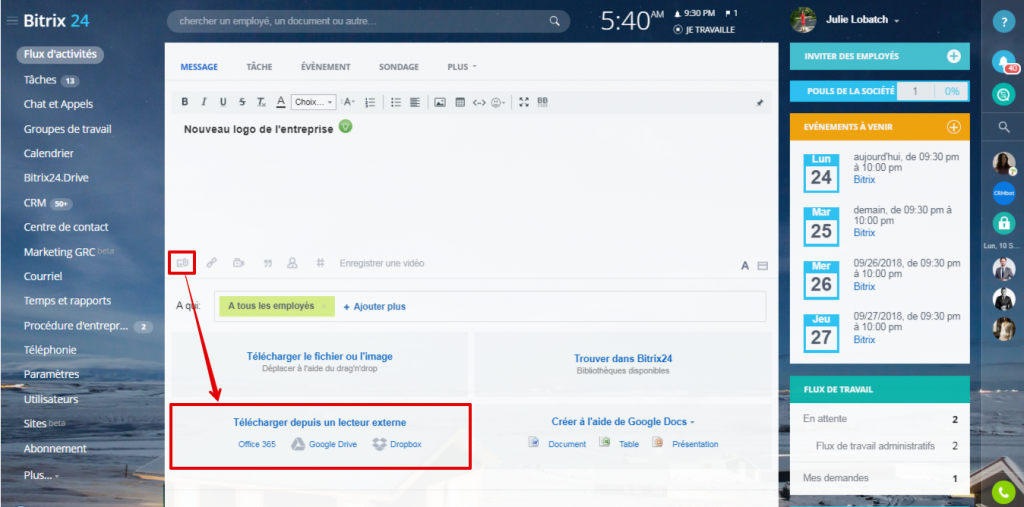
Task: Open the CRMbot chat
Action: (x=1004, y=193)
